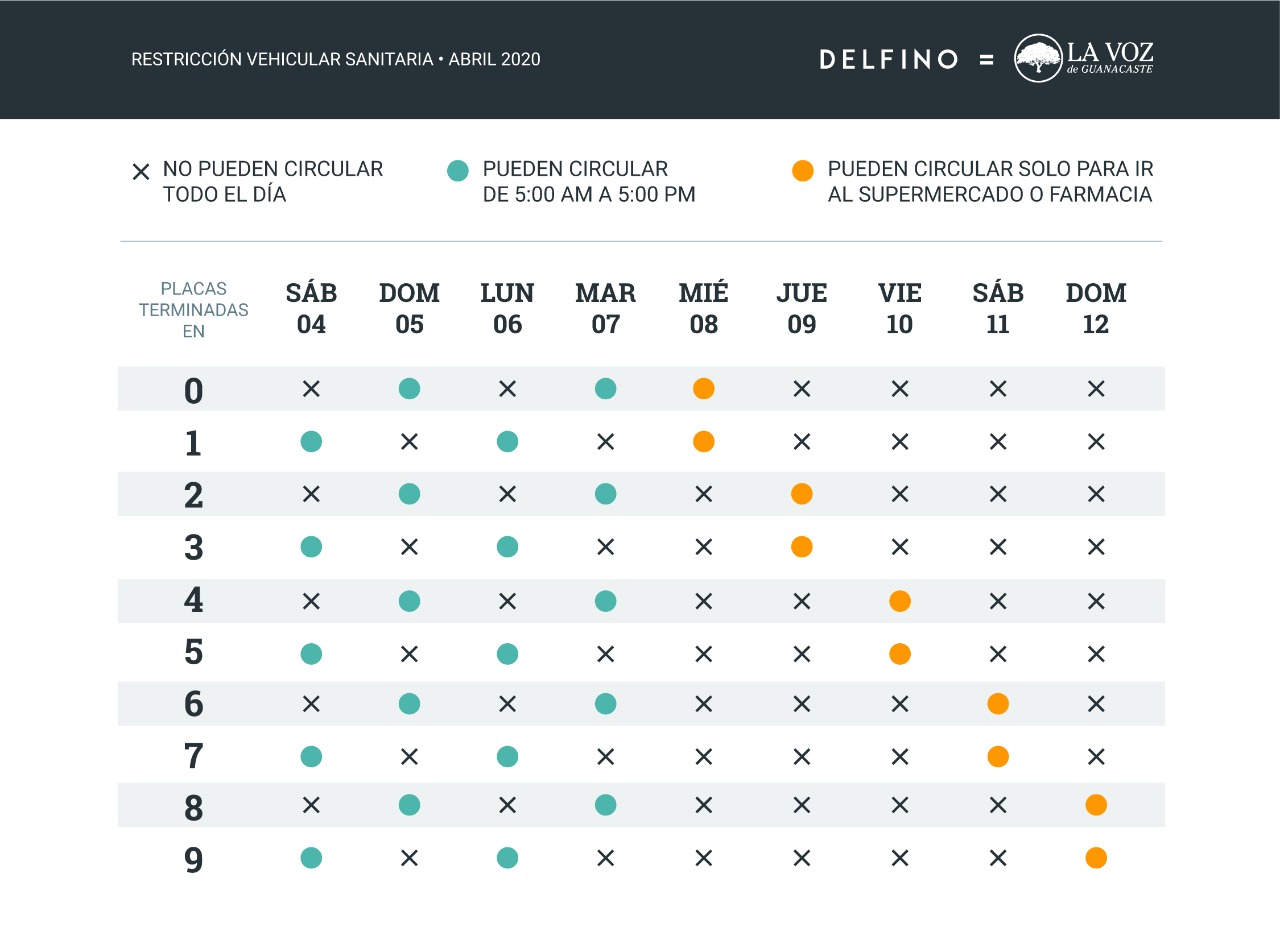The height and width of the screenshot is (948, 1280).
Task: Click orange dot for plate 6 on SÁB 11
Action: (x=998, y=704)
